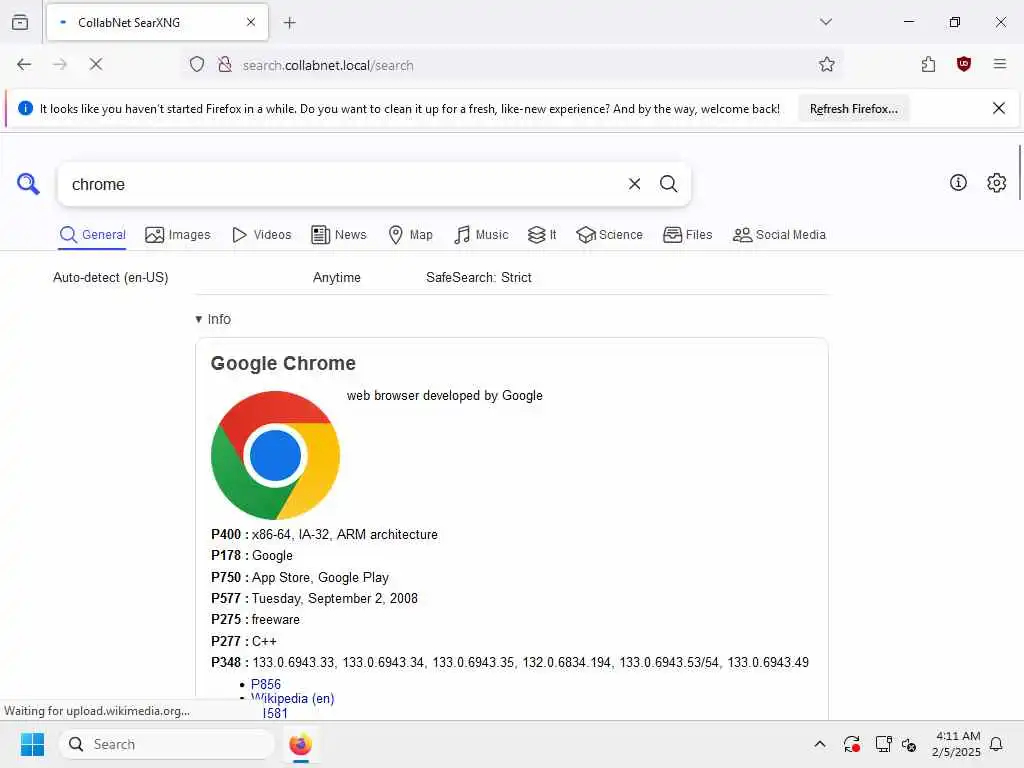The width and height of the screenshot is (1024, 768).
Task: Clear the search query text
Action: point(634,184)
